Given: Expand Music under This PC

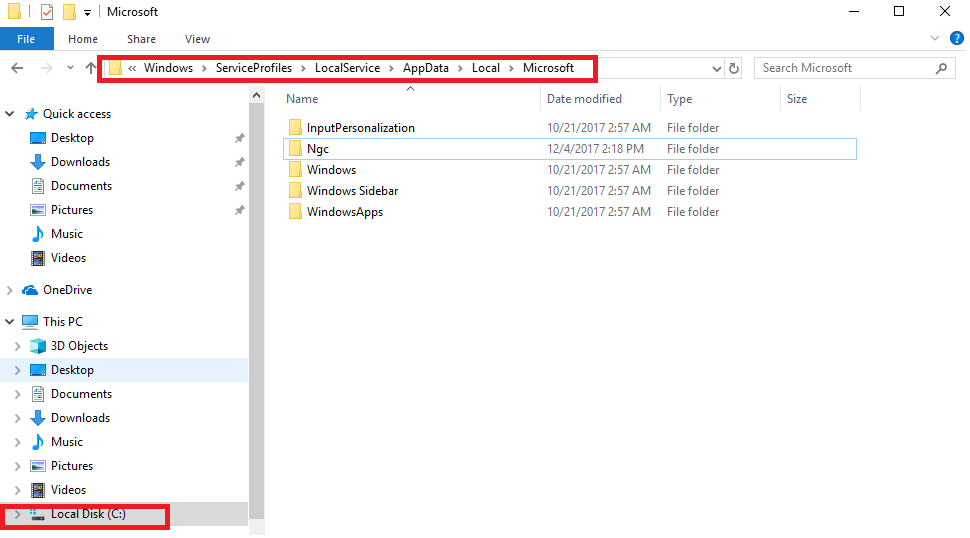Looking at the screenshot, I should (x=18, y=442).
